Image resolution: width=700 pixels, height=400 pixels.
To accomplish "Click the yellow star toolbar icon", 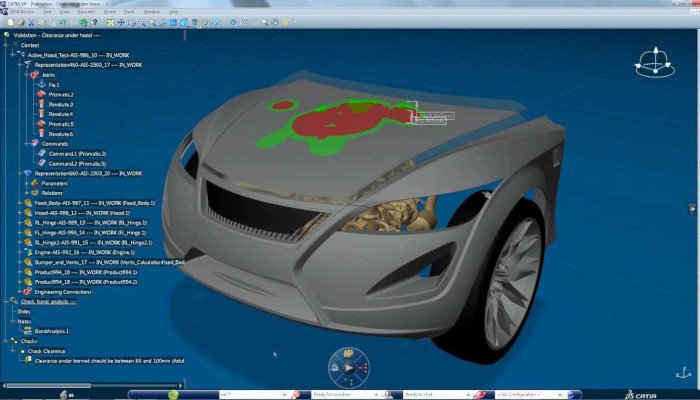I will click(x=285, y=22).
